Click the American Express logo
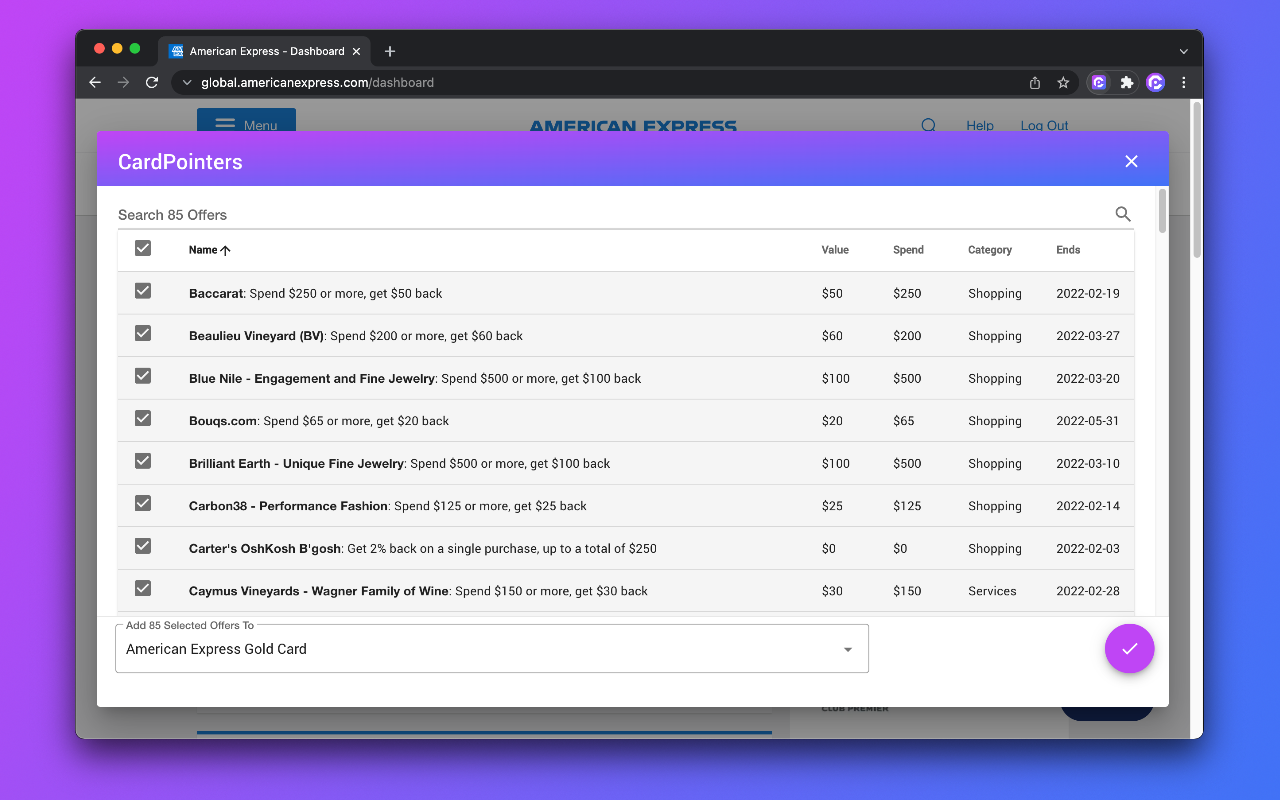Screen dimensions: 1280x800 (633, 126)
